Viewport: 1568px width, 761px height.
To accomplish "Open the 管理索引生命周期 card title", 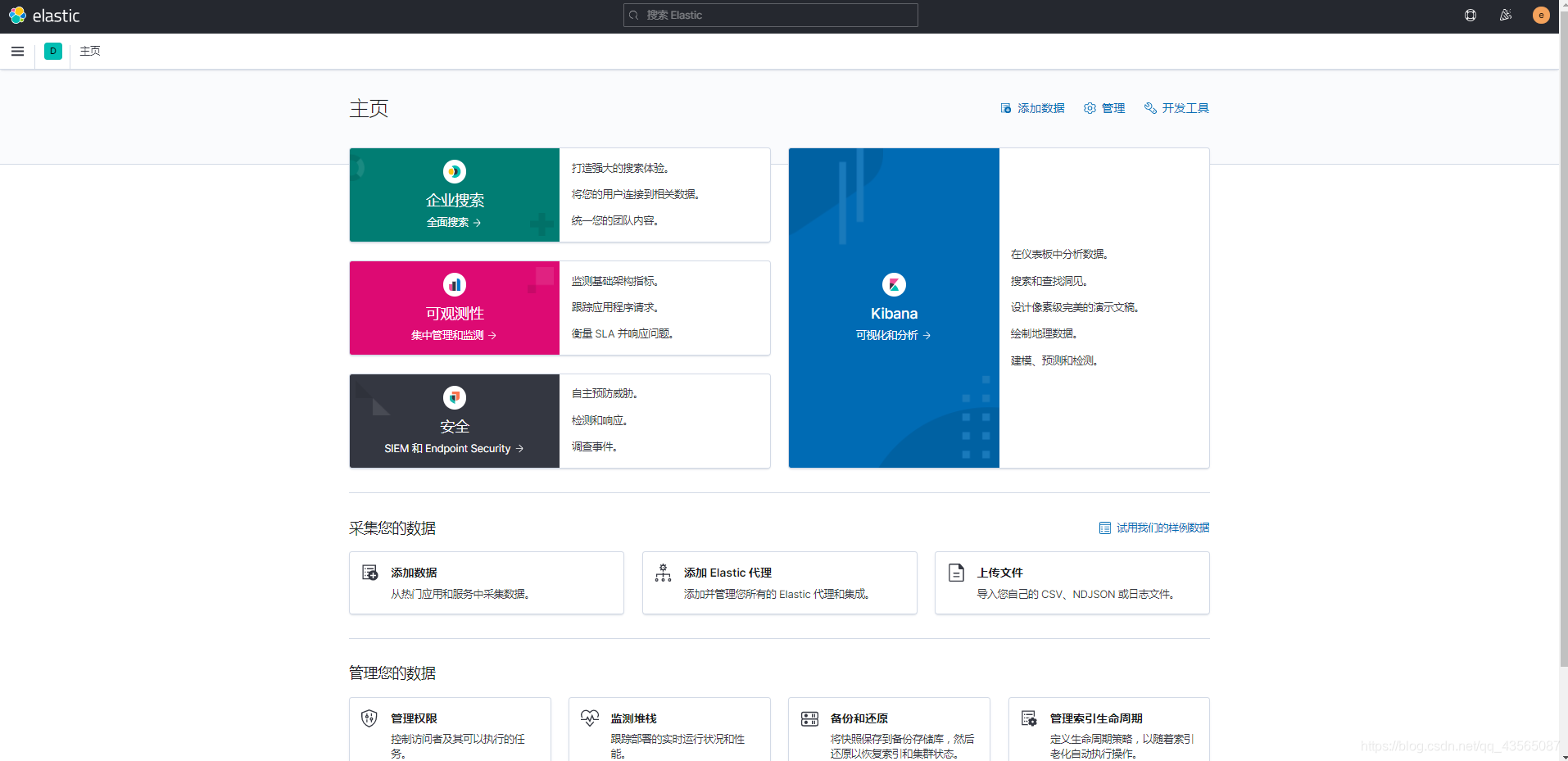I will coord(1096,718).
